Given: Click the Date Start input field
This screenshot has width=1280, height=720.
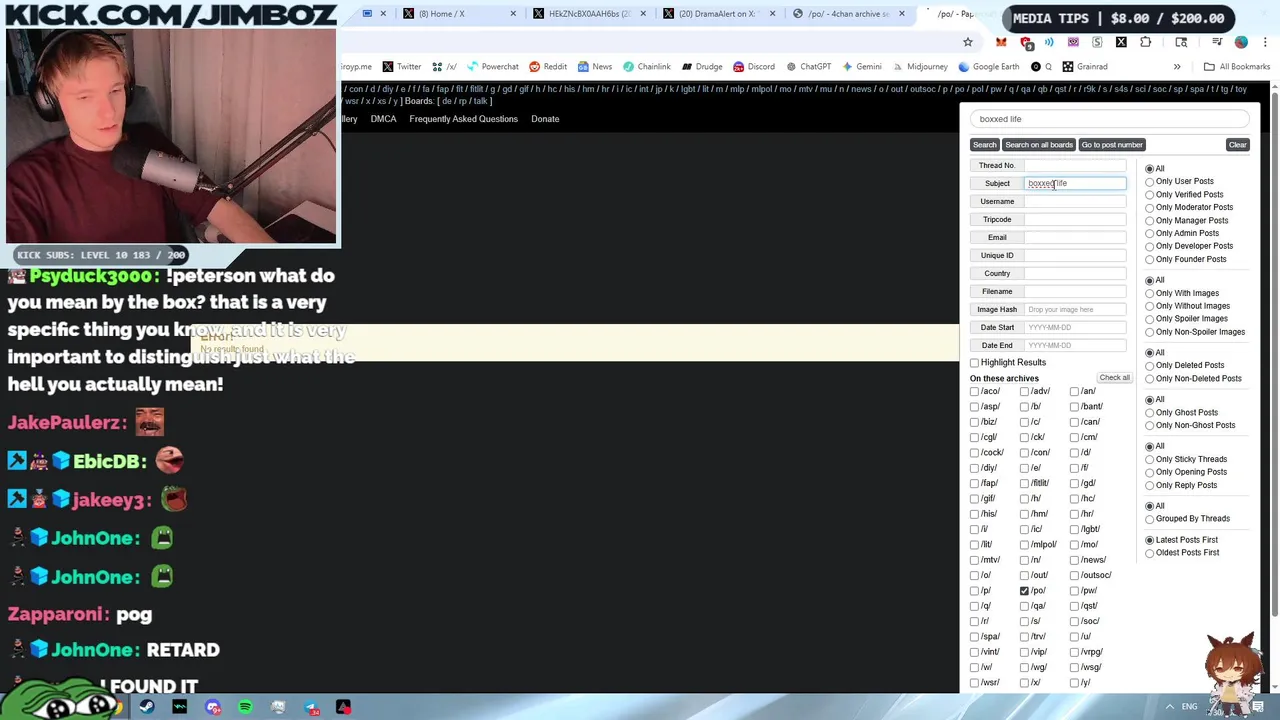Looking at the screenshot, I should (x=1075, y=327).
